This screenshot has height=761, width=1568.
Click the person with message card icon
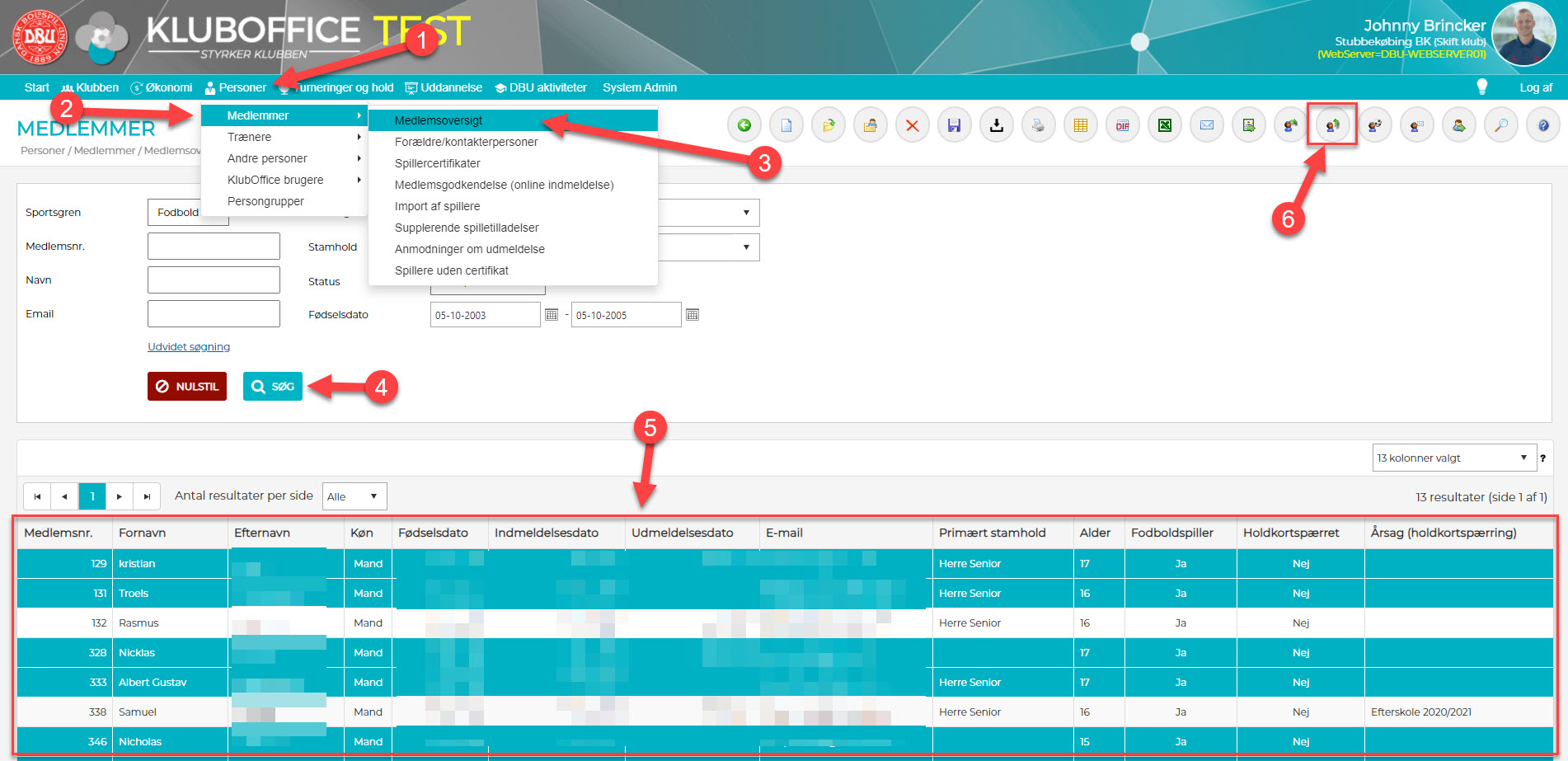coord(1417,125)
